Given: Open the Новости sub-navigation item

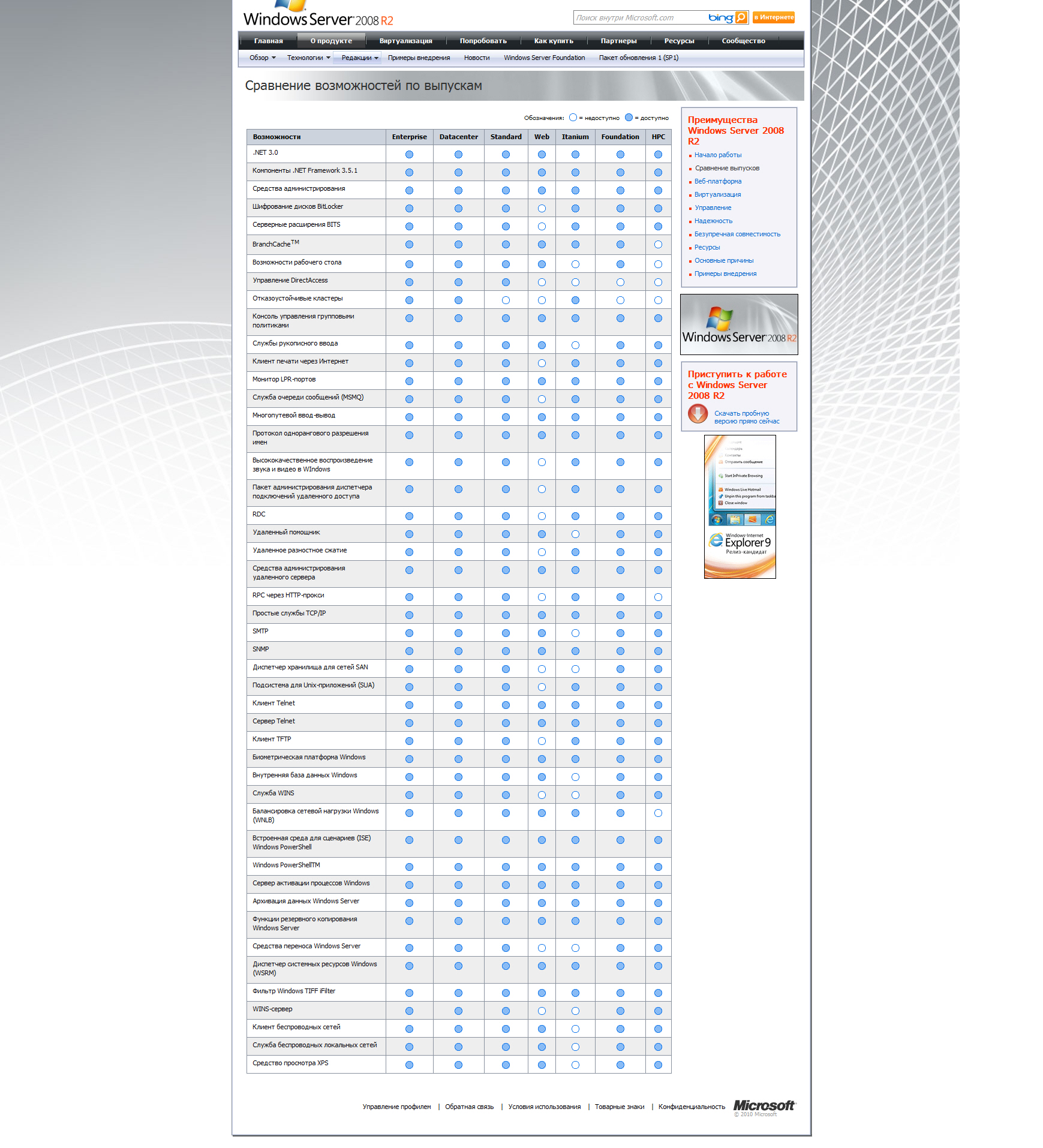Looking at the screenshot, I should click(x=477, y=58).
